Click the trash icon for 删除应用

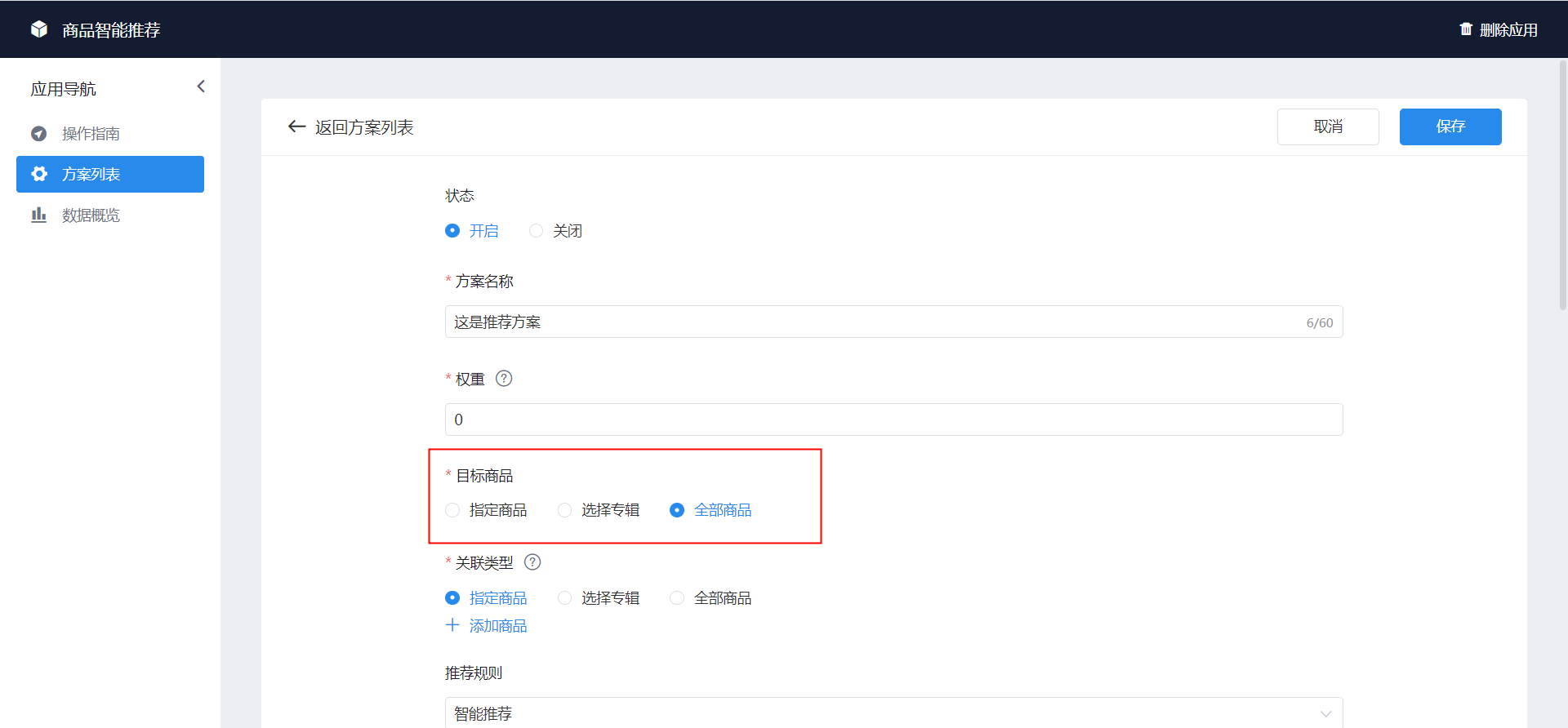(x=1466, y=29)
